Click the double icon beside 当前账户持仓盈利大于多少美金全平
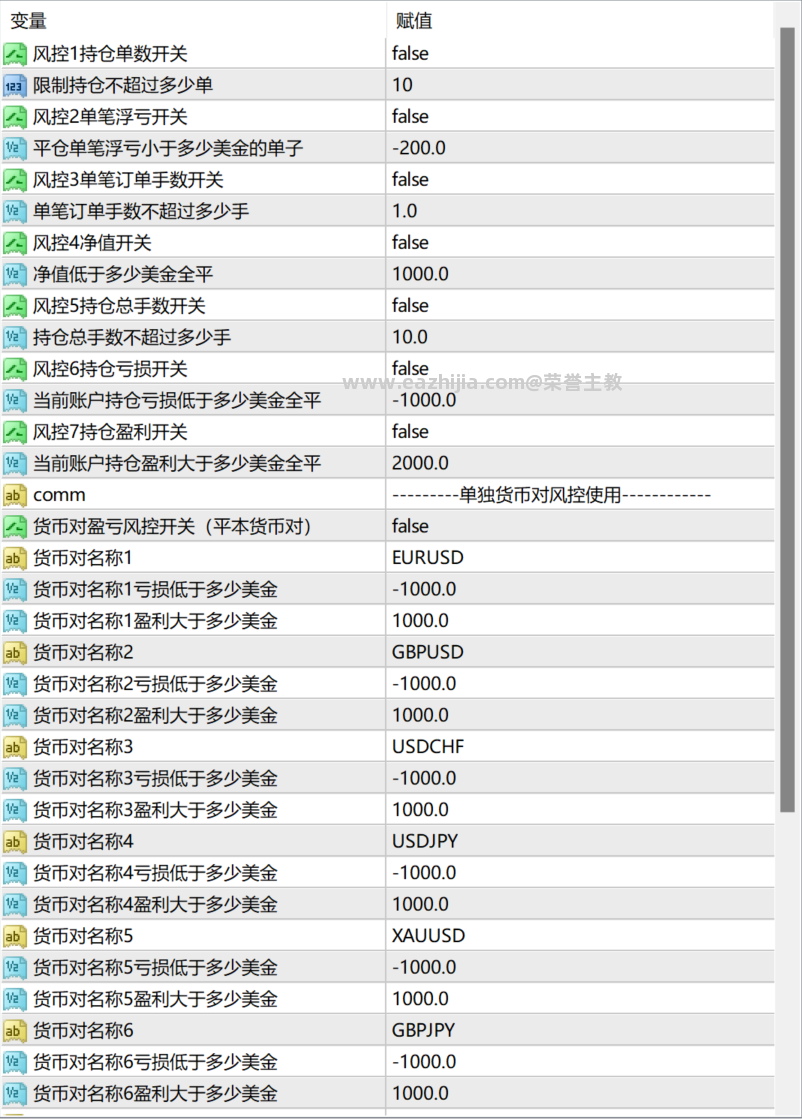 tap(14, 464)
